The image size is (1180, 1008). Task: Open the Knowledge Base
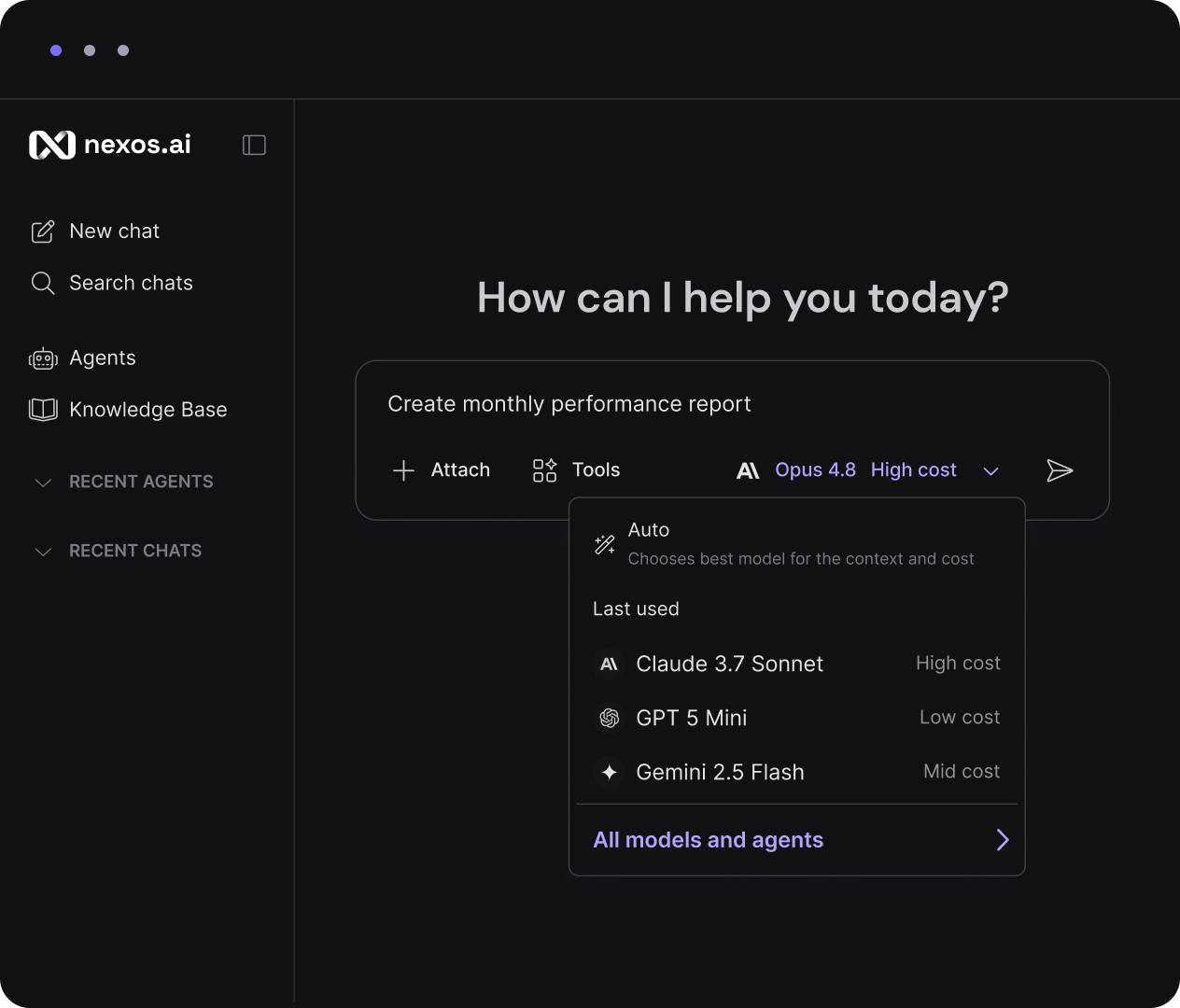coord(129,410)
